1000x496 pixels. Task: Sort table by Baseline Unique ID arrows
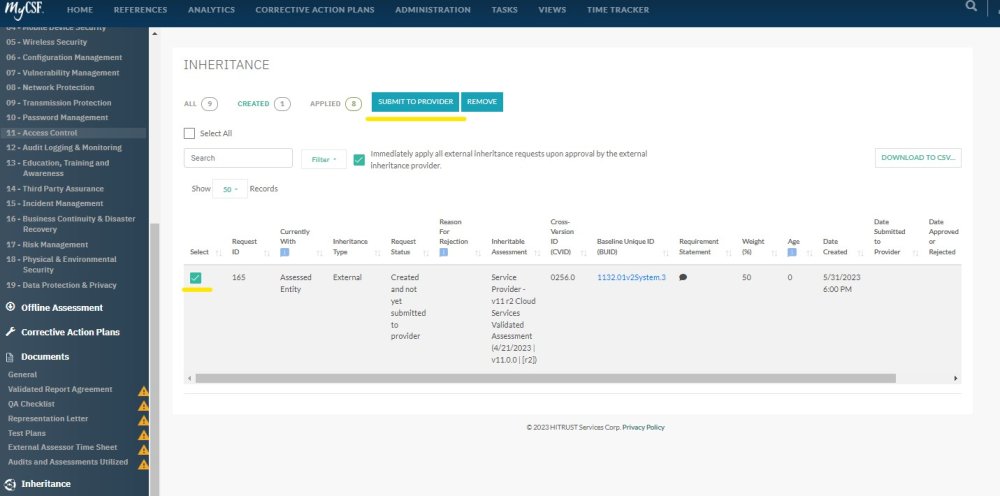coord(665,252)
